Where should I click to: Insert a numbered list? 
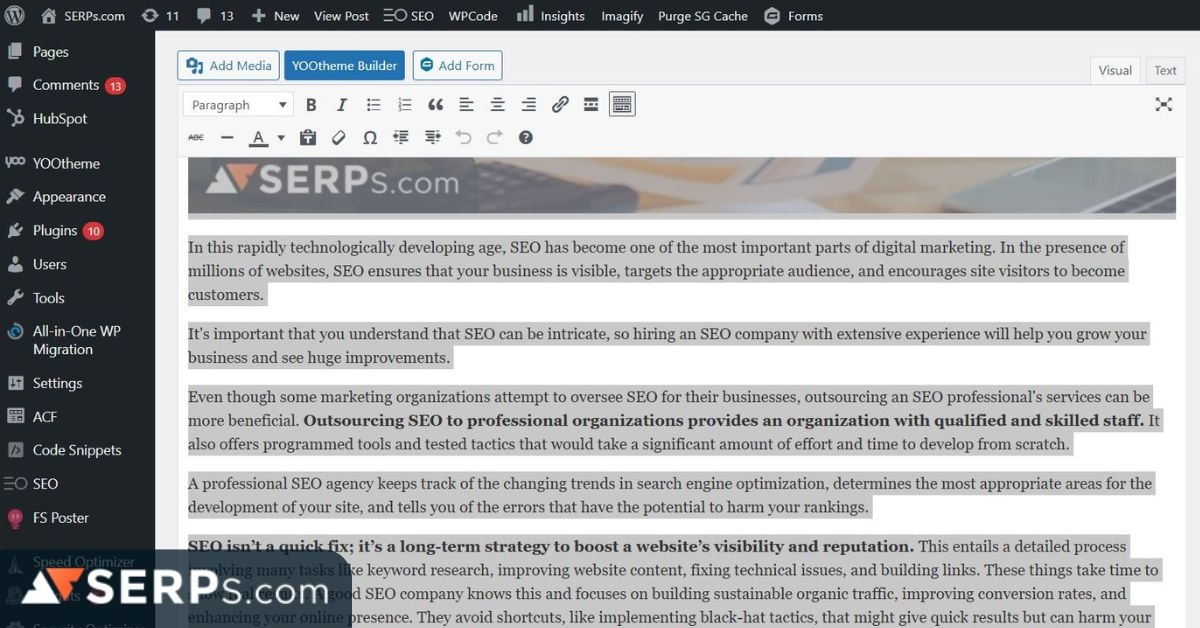click(404, 104)
